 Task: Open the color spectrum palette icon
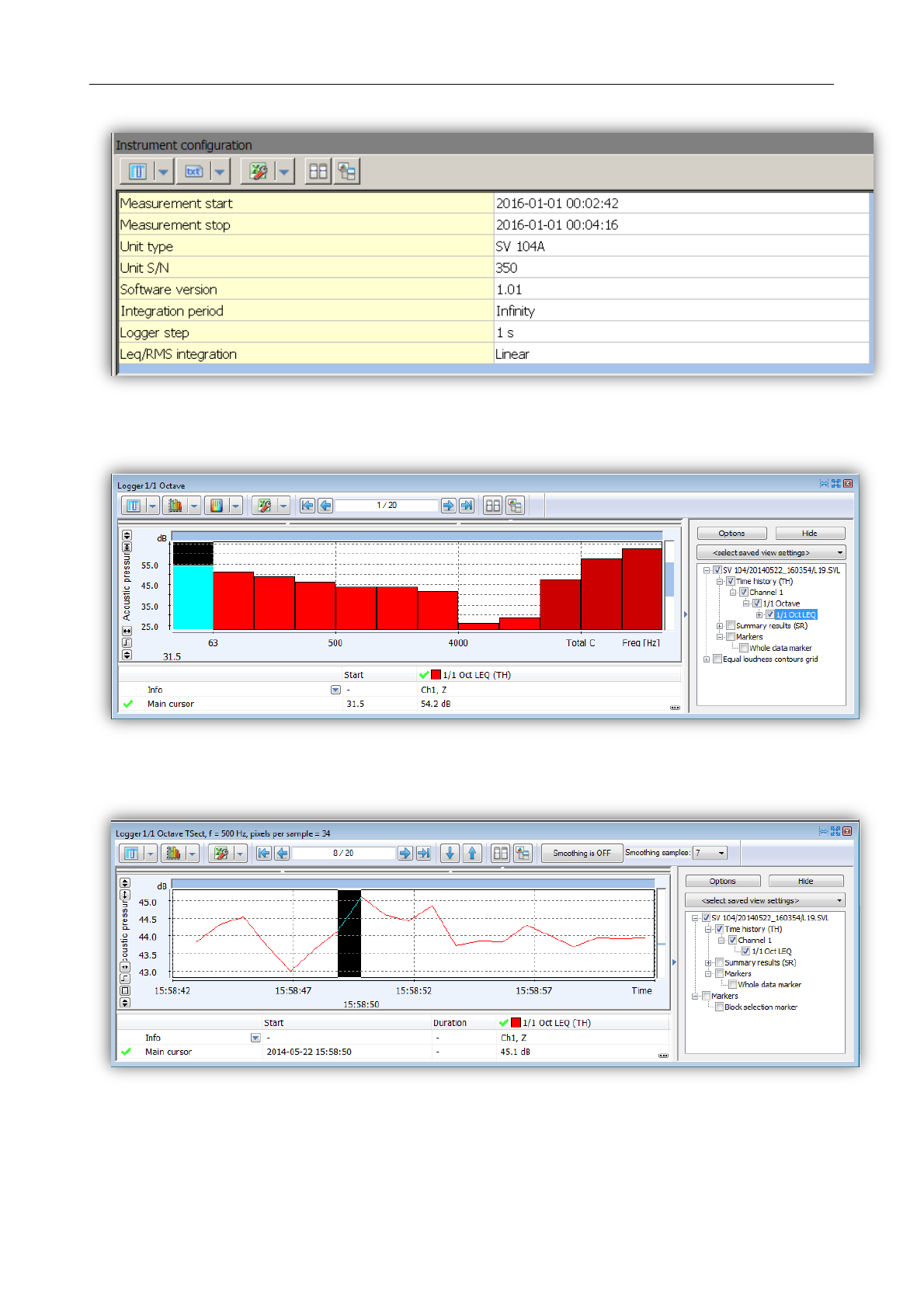coord(217,506)
